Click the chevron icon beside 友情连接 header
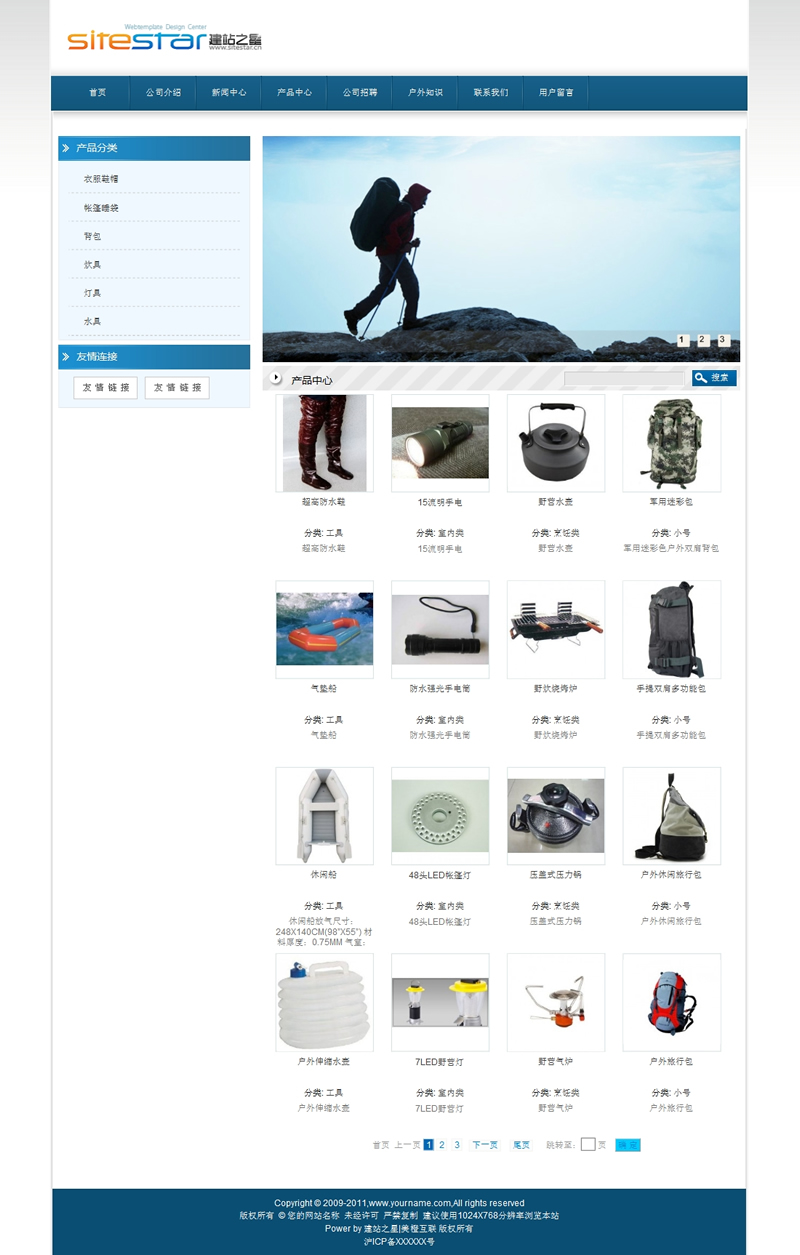800x1255 pixels. [x=66, y=357]
